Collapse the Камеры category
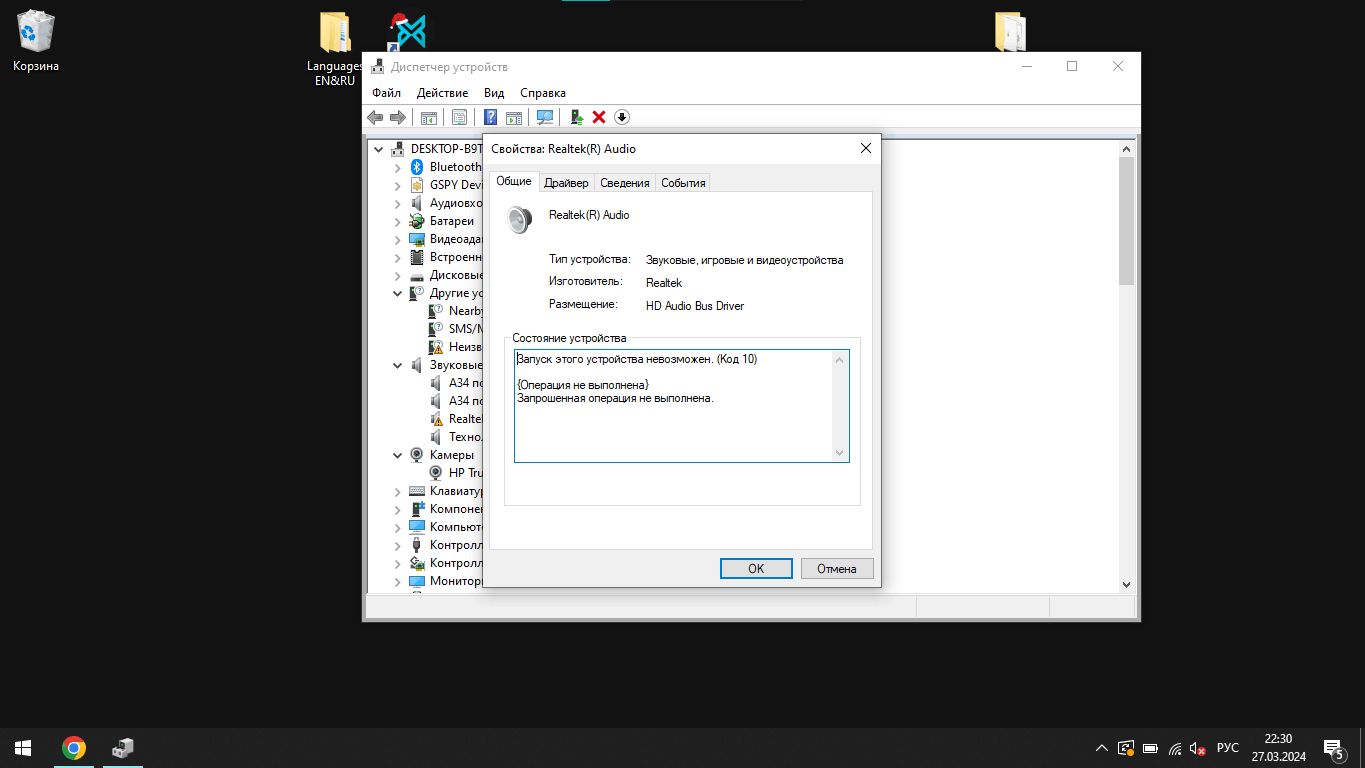Screen dimensions: 1365x768 pyautogui.click(x=397, y=455)
